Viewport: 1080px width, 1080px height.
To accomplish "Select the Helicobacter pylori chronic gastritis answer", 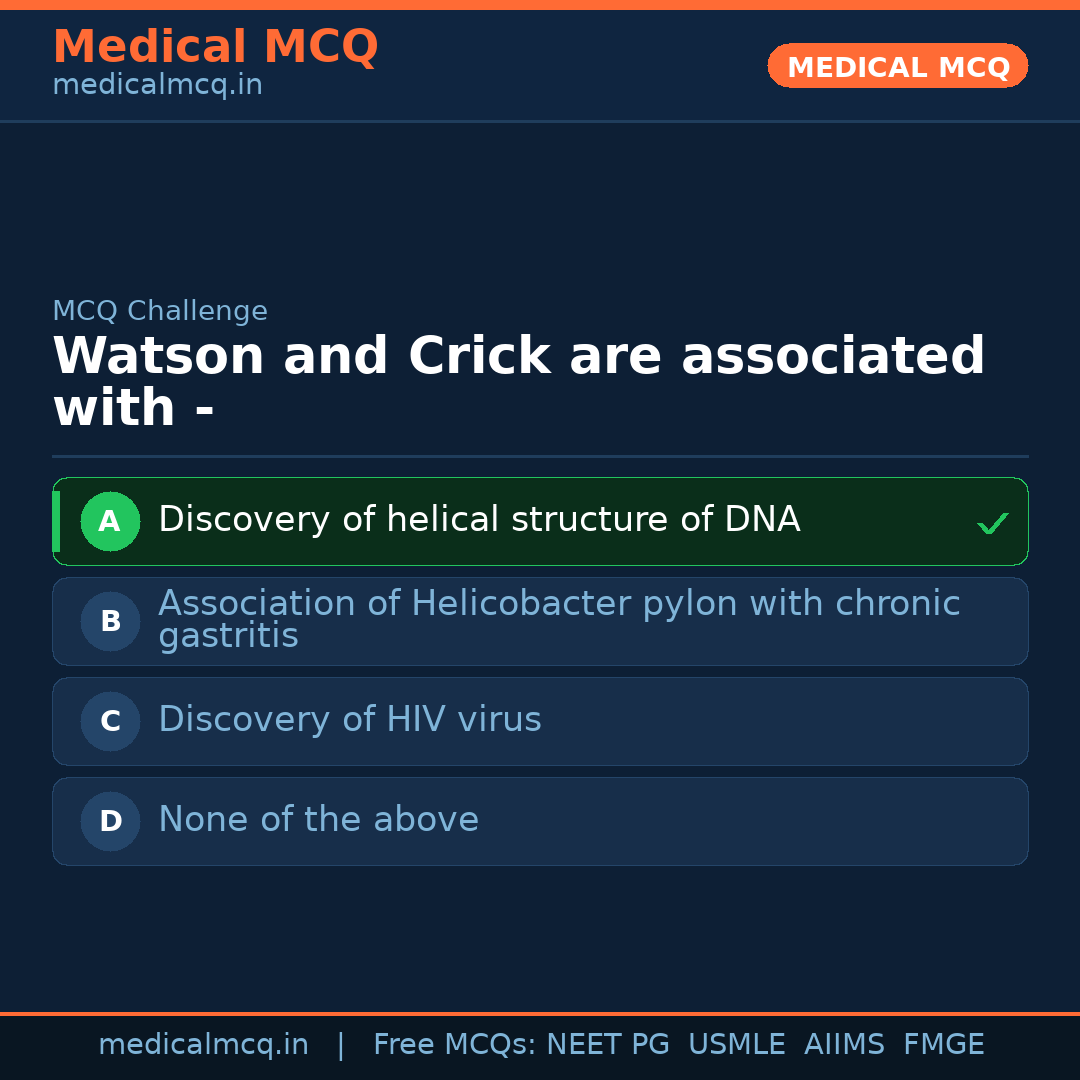I will click(x=558, y=619).
